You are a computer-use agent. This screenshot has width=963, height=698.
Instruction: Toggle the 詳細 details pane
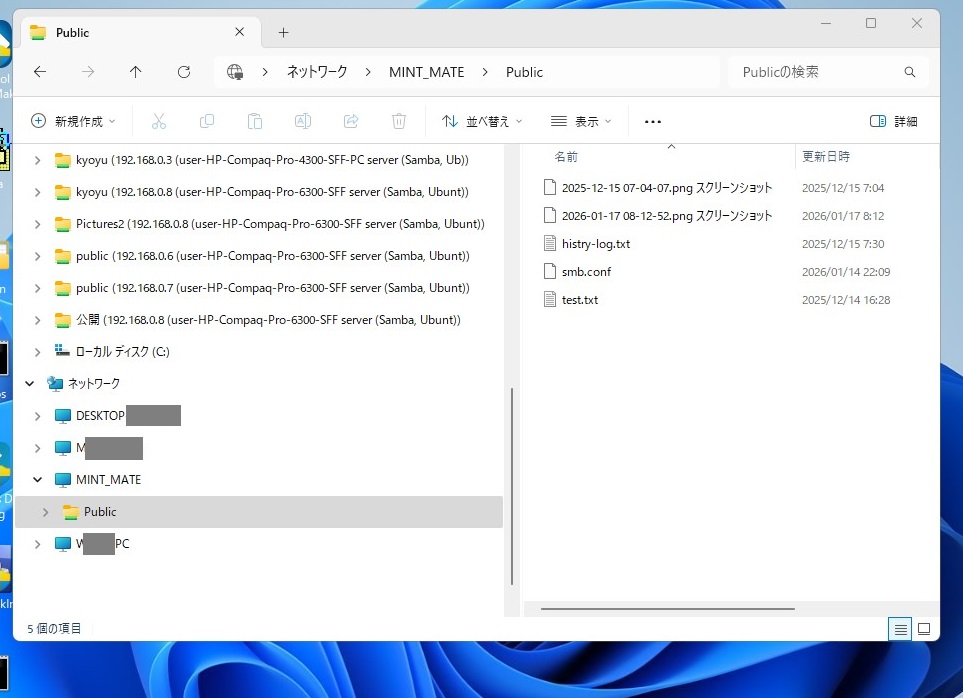893,121
